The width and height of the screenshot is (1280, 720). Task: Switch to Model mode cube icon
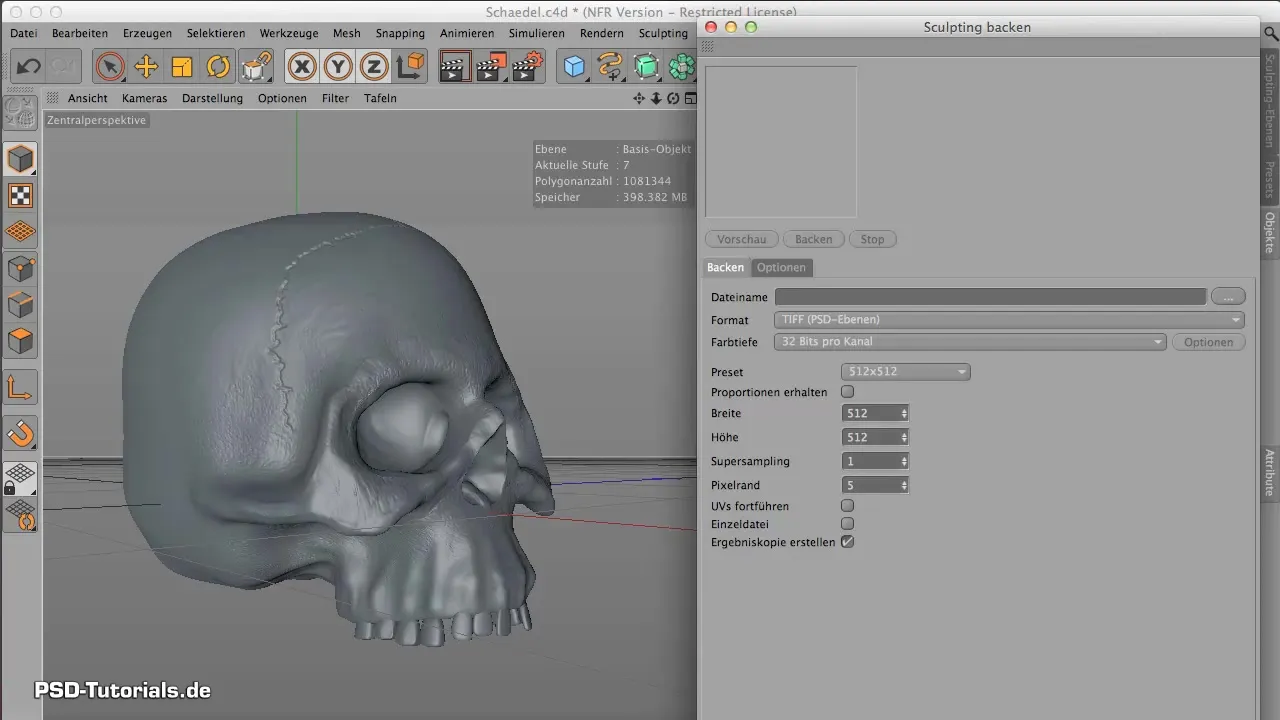(x=20, y=158)
